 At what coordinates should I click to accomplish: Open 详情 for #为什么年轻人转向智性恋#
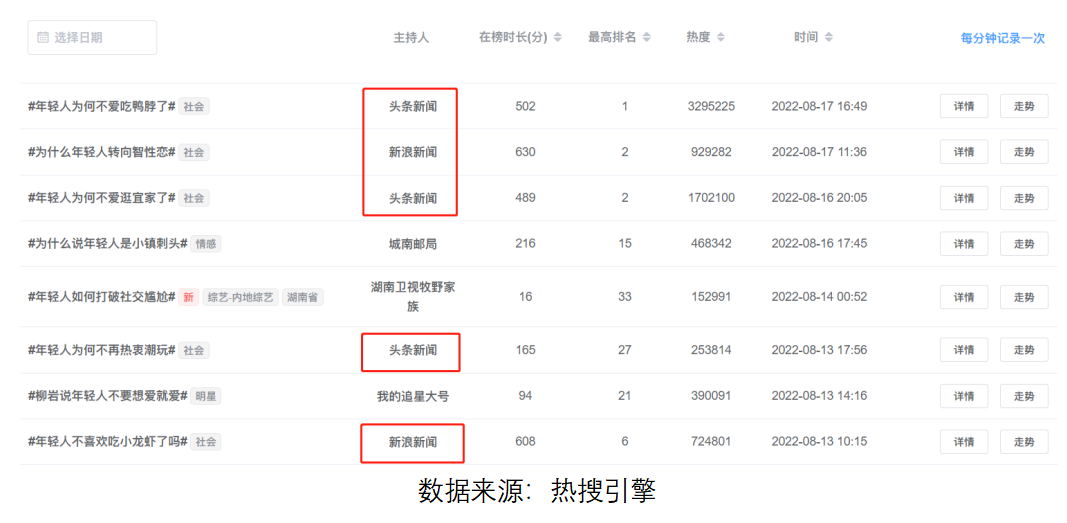pyautogui.click(x=963, y=152)
